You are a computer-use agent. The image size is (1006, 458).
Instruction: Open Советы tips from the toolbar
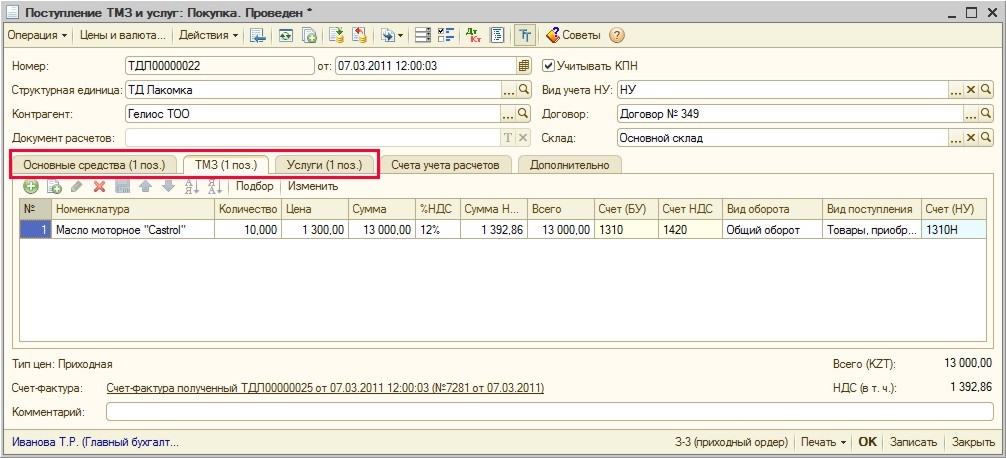pos(572,35)
